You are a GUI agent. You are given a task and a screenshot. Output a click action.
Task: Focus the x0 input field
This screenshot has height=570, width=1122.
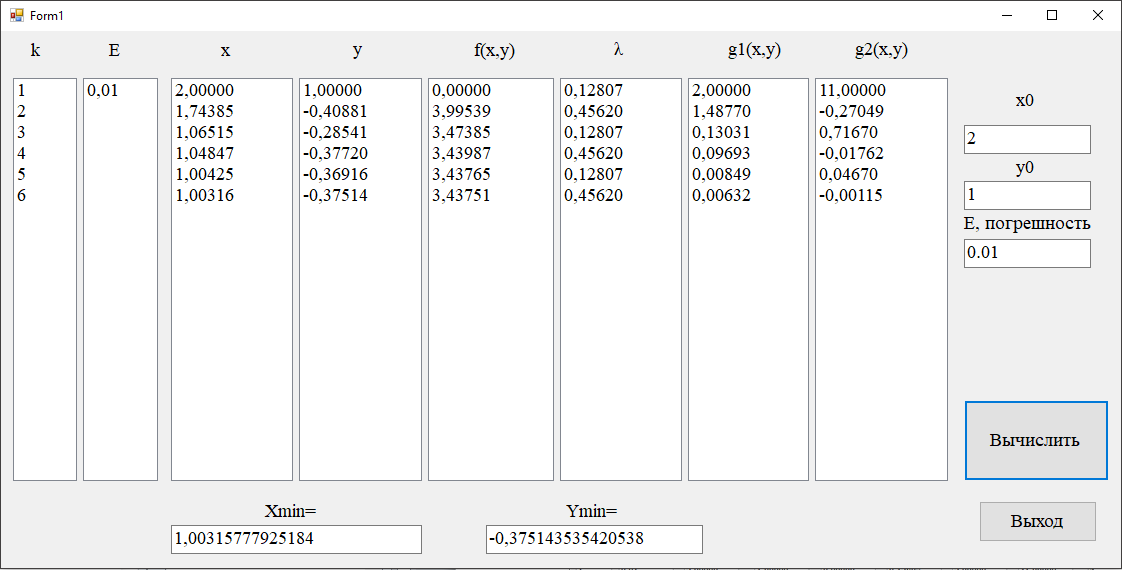point(1027,139)
